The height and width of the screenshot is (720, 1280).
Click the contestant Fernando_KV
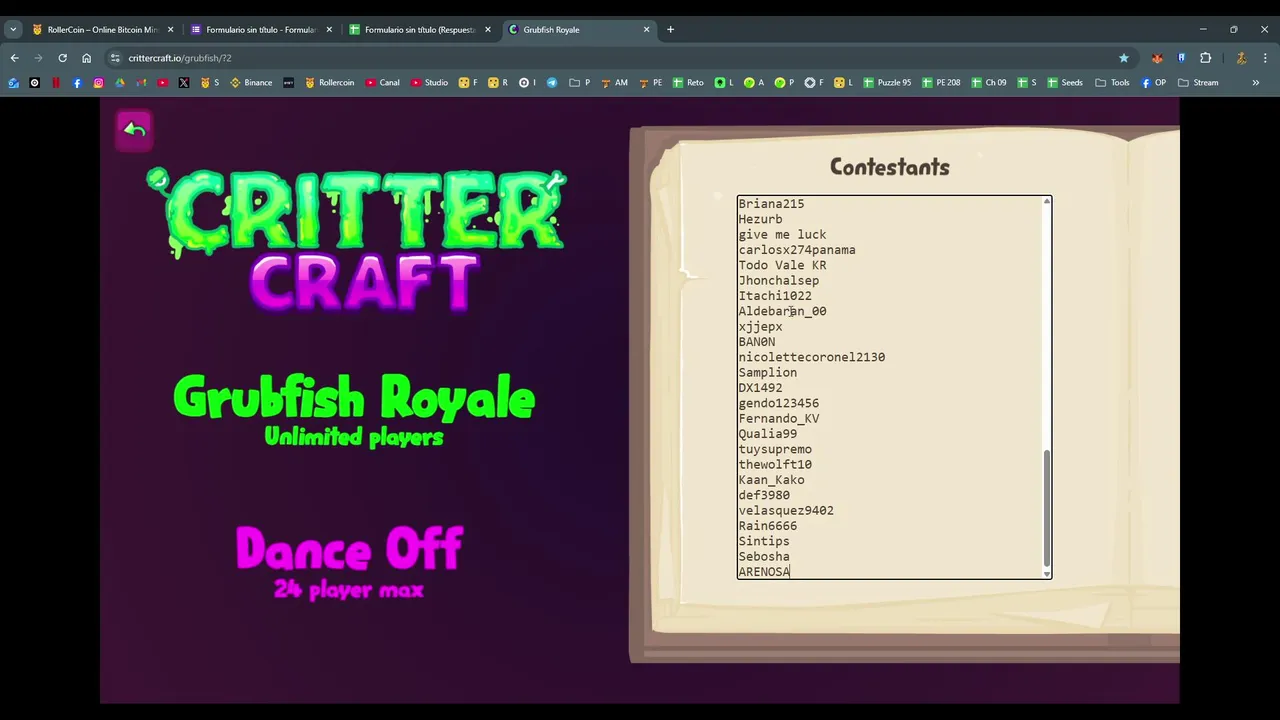(779, 419)
